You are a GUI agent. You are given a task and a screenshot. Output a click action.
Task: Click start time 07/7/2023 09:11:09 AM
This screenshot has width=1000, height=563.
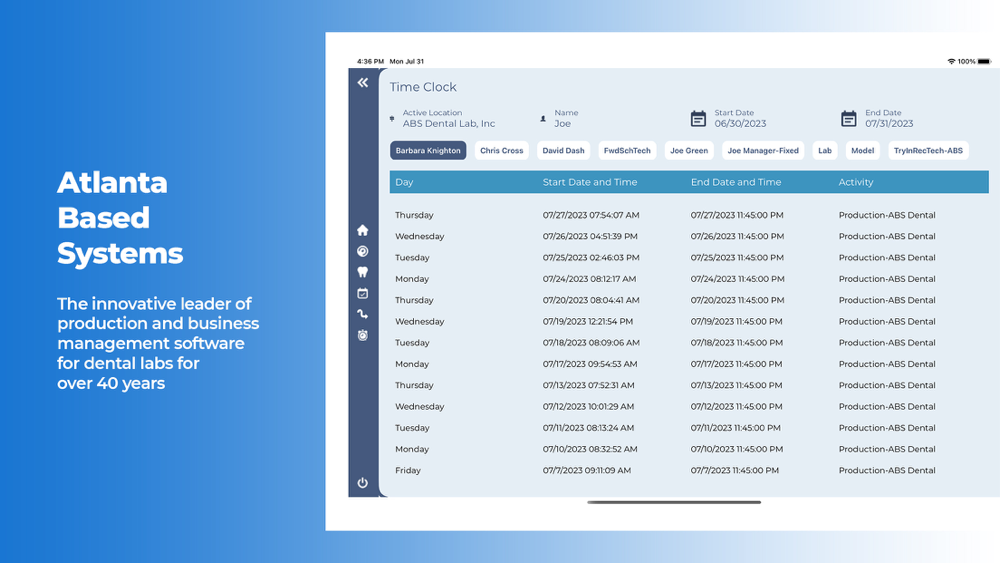587,471
